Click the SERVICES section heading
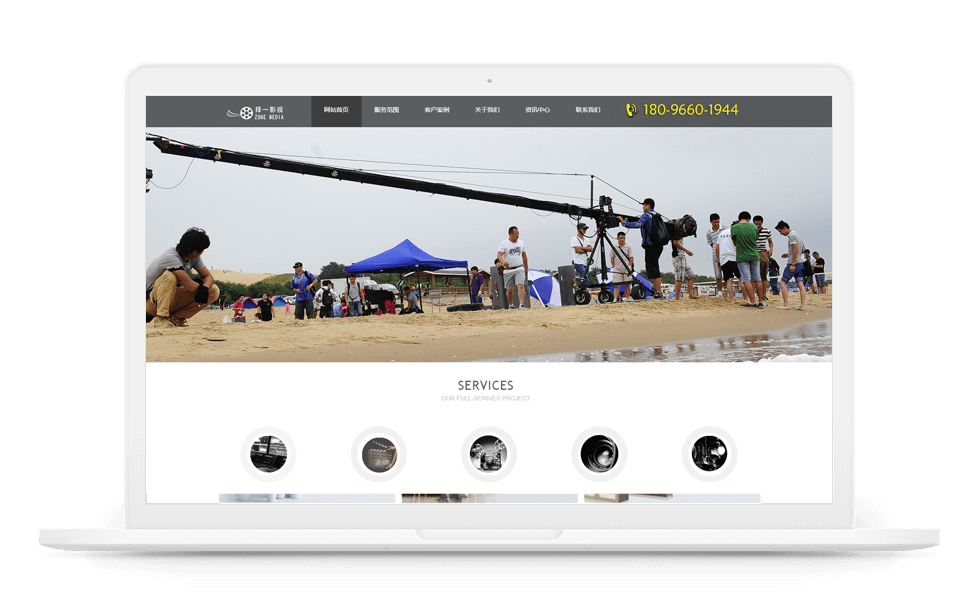This screenshot has width=980, height=600. [486, 385]
